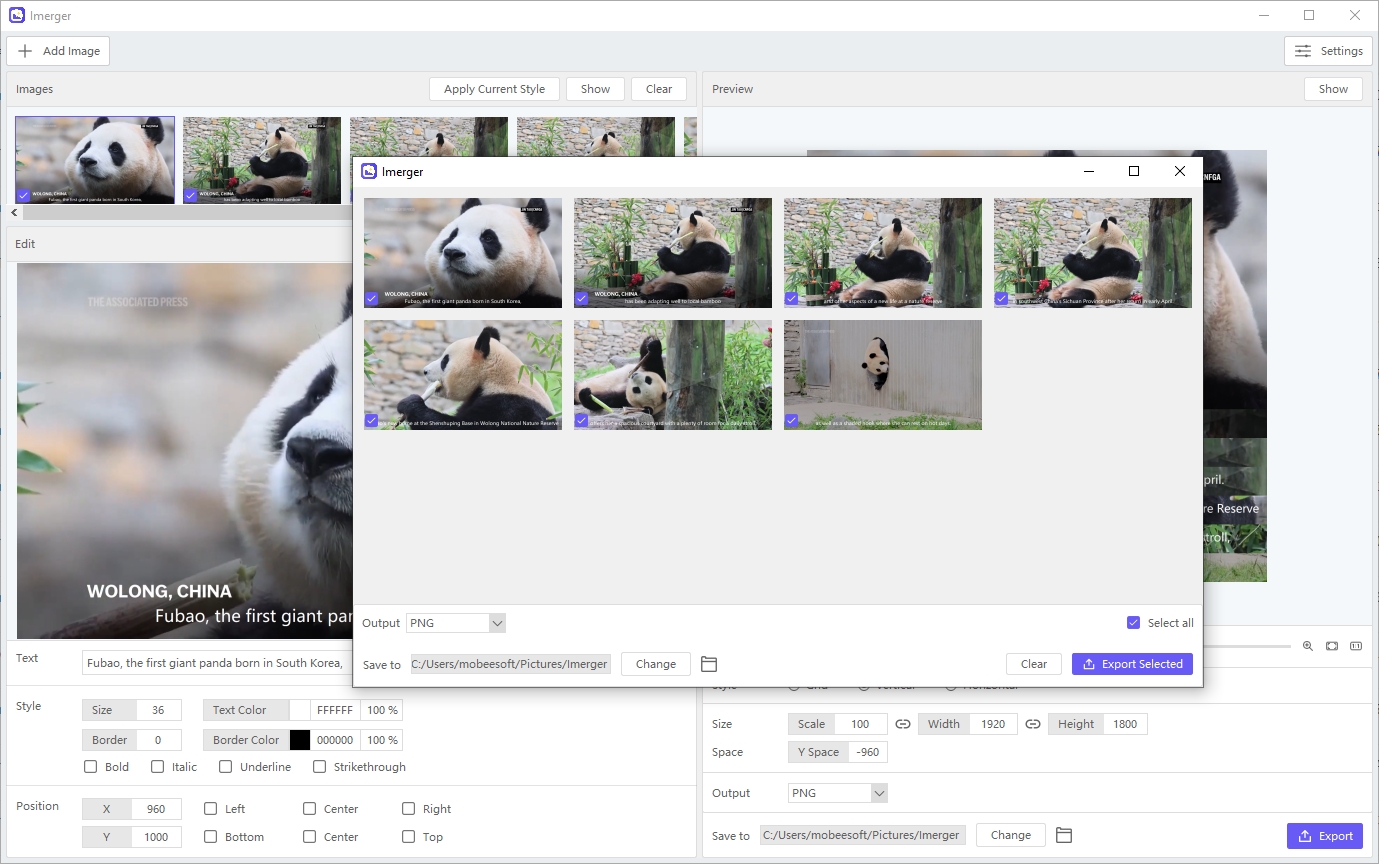Maximize the Imerger export dialog
The width and height of the screenshot is (1379, 864).
pyautogui.click(x=1134, y=171)
